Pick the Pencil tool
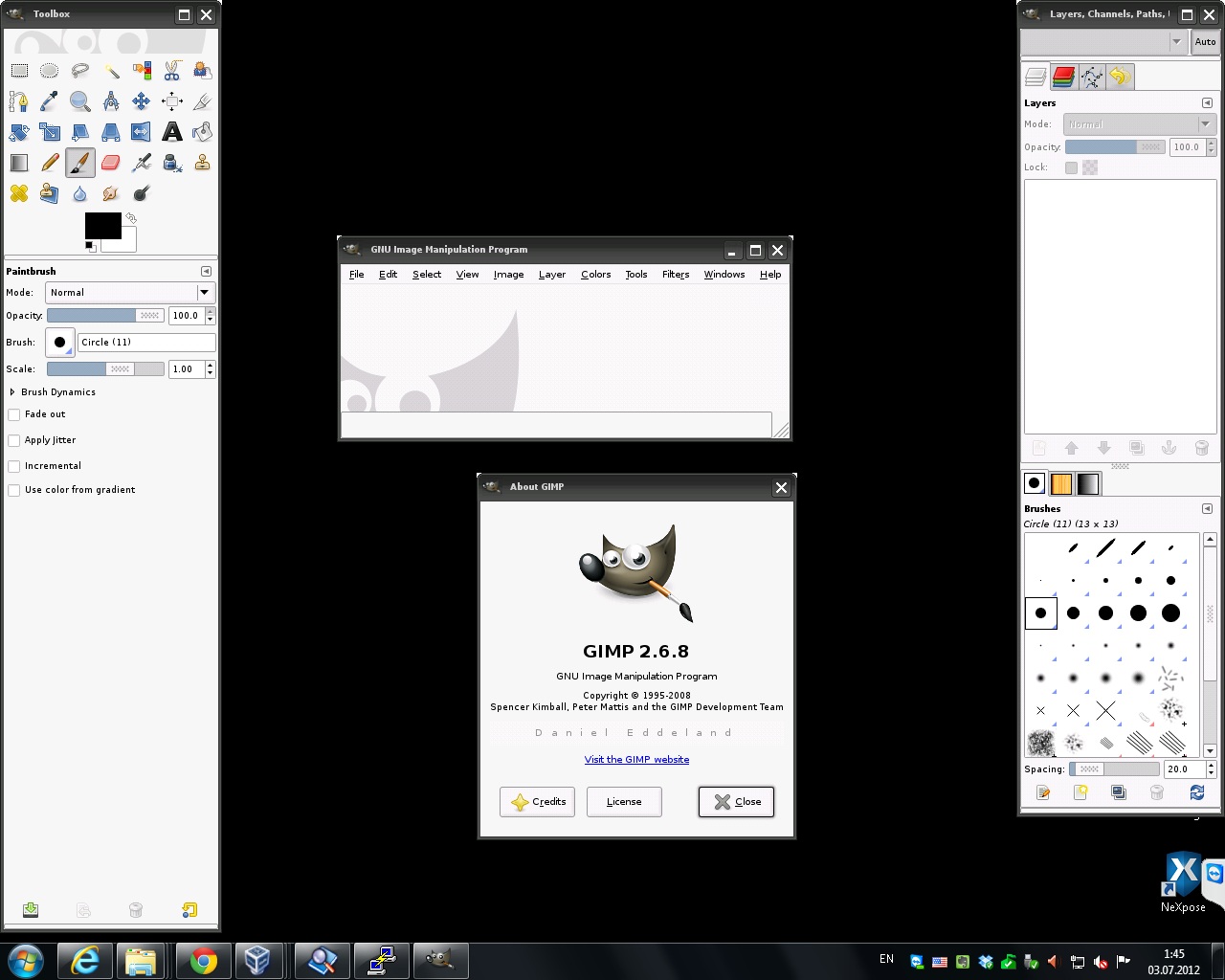The width and height of the screenshot is (1225, 980). (50, 163)
